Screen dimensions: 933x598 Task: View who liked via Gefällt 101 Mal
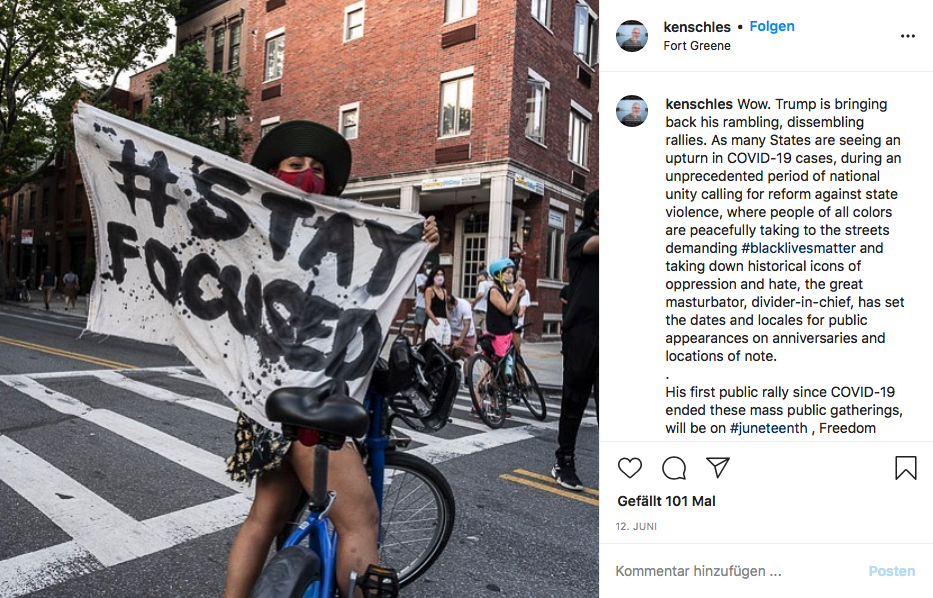coord(666,501)
